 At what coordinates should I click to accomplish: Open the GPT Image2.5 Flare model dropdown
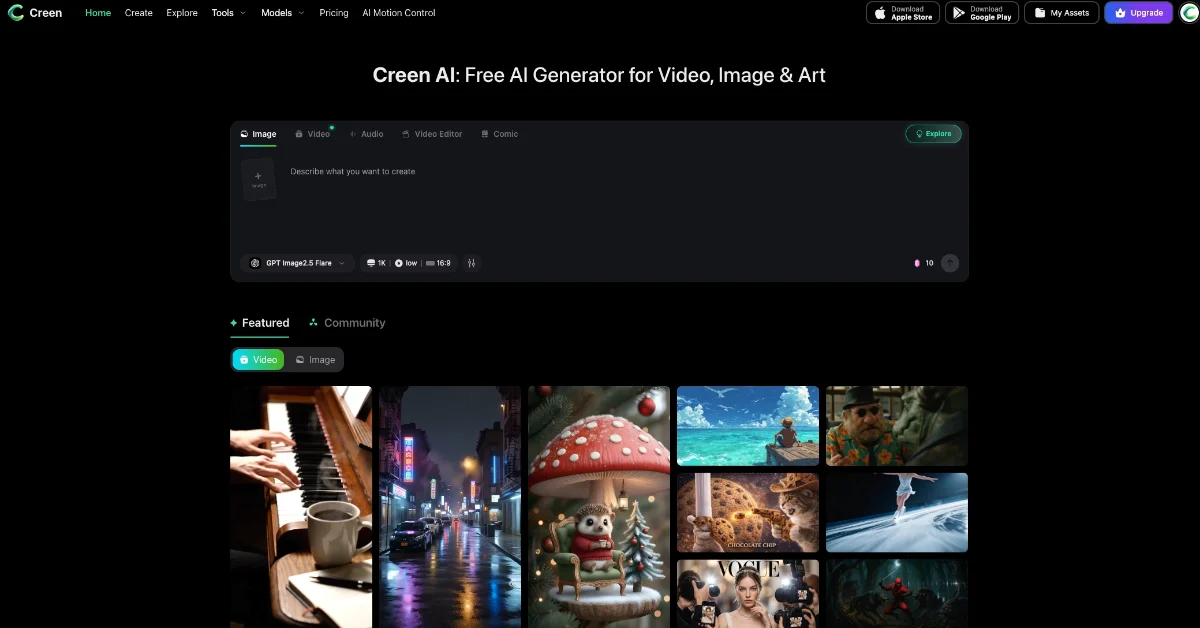point(297,263)
